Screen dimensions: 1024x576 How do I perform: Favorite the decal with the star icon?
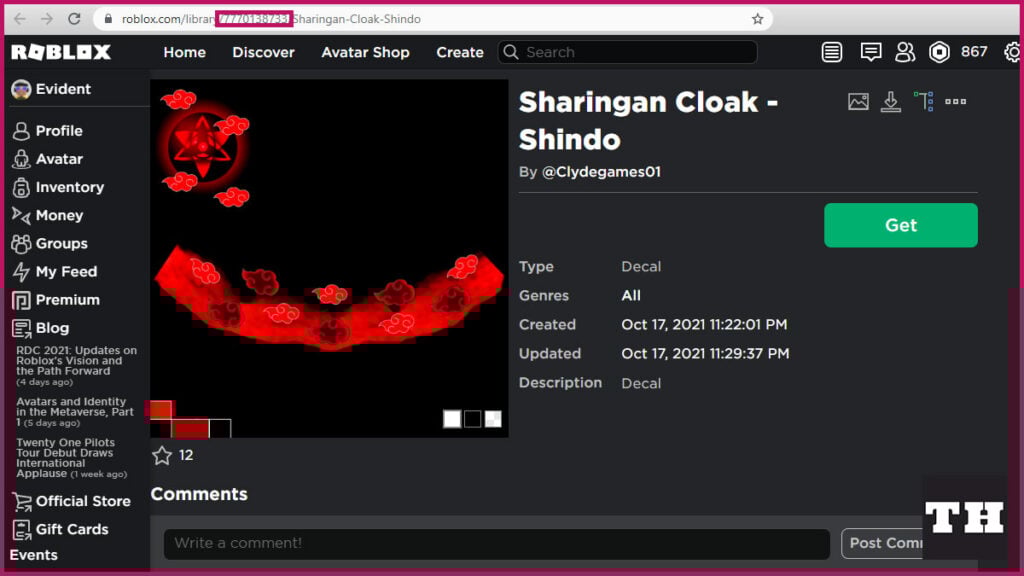[x=162, y=455]
